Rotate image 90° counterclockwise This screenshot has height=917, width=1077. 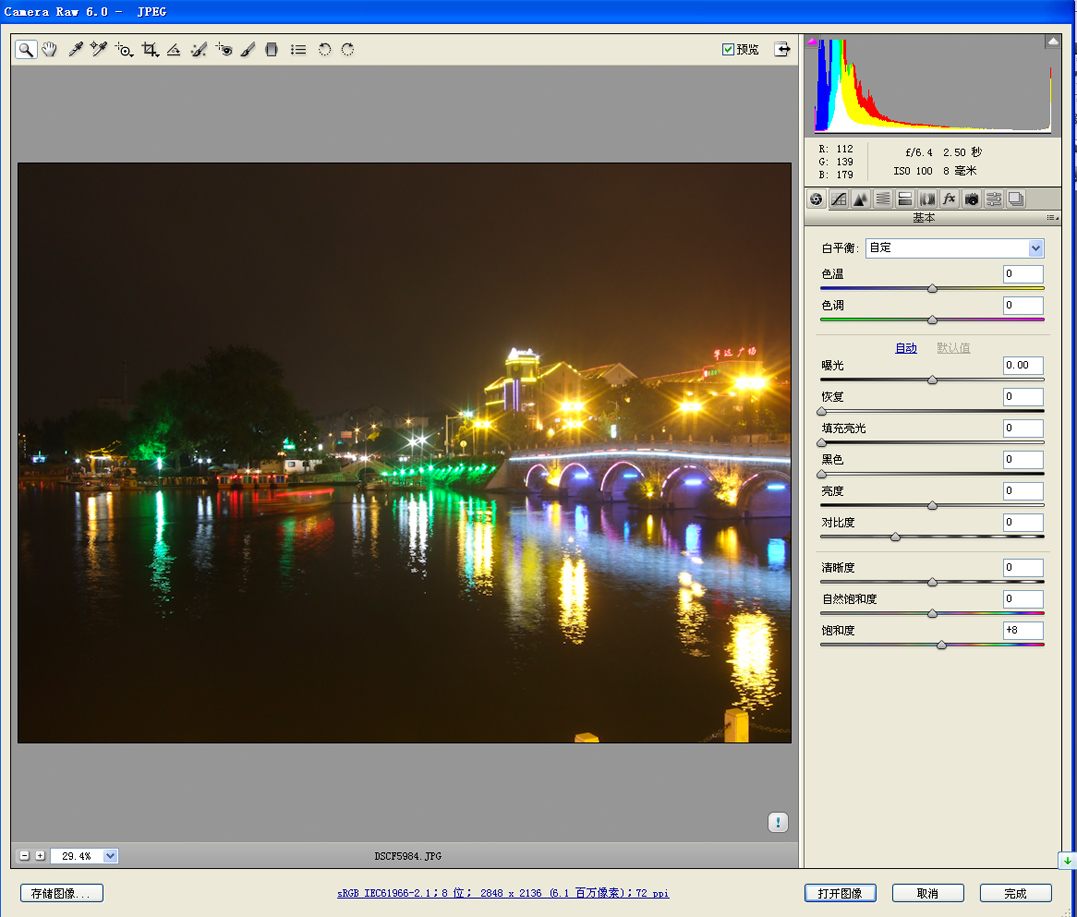(x=324, y=49)
